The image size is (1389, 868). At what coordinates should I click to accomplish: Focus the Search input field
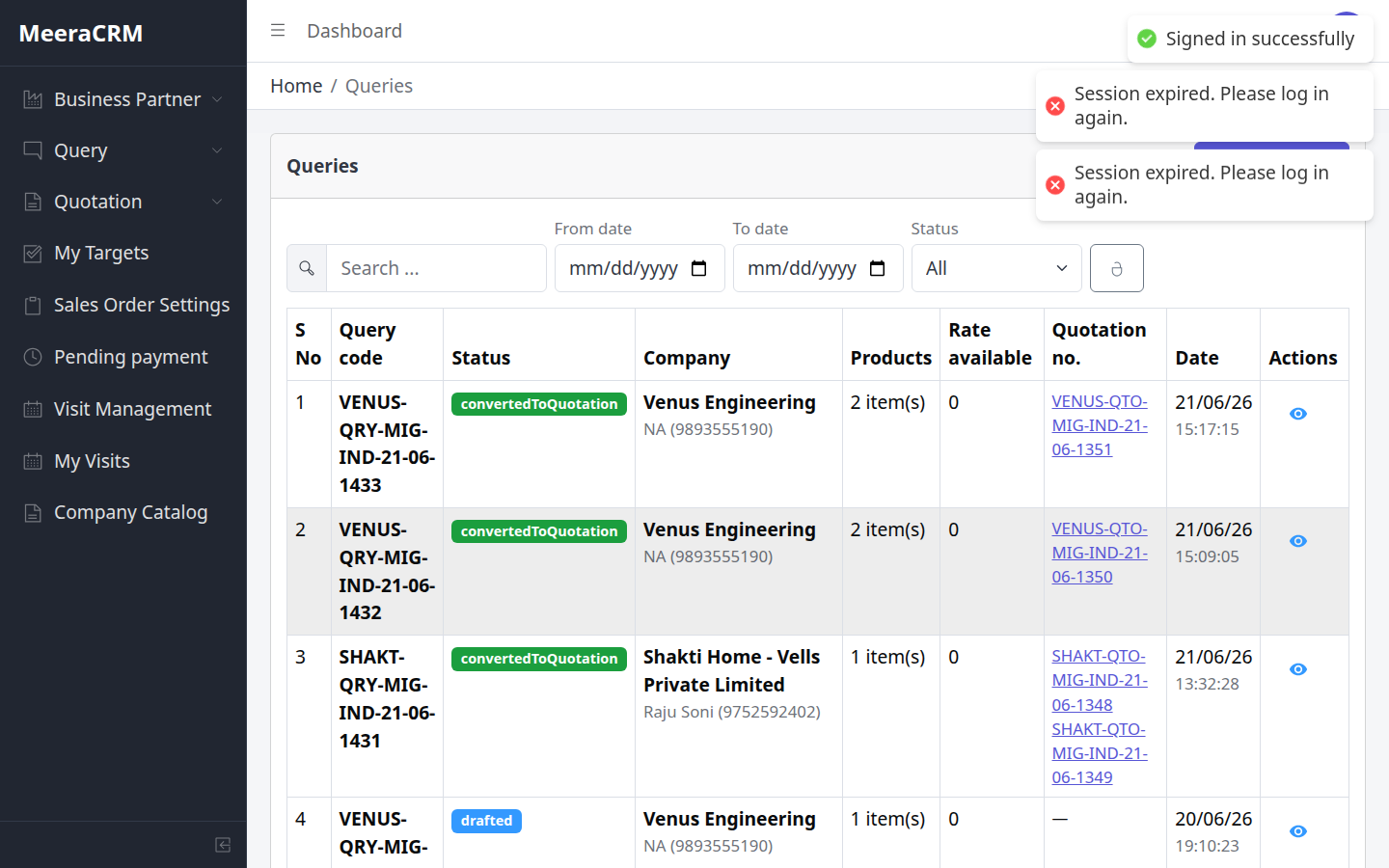coord(436,268)
